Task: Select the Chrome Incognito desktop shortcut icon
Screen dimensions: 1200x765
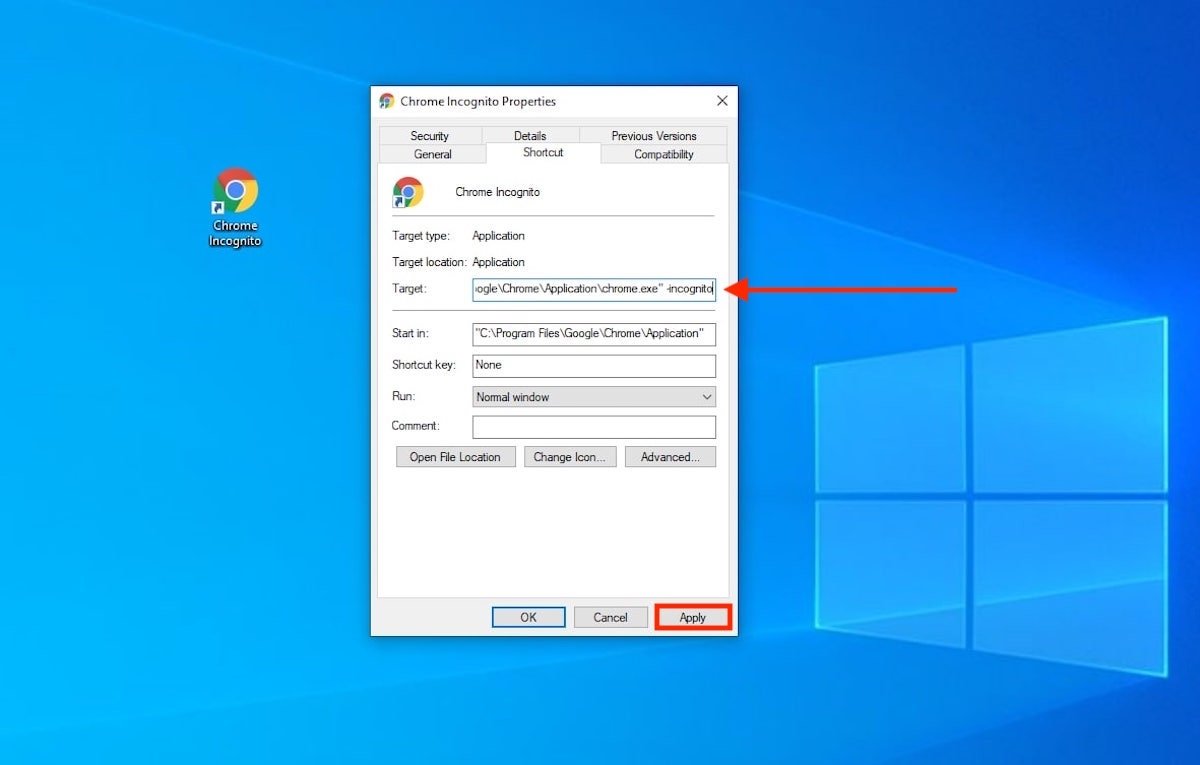Action: click(235, 207)
